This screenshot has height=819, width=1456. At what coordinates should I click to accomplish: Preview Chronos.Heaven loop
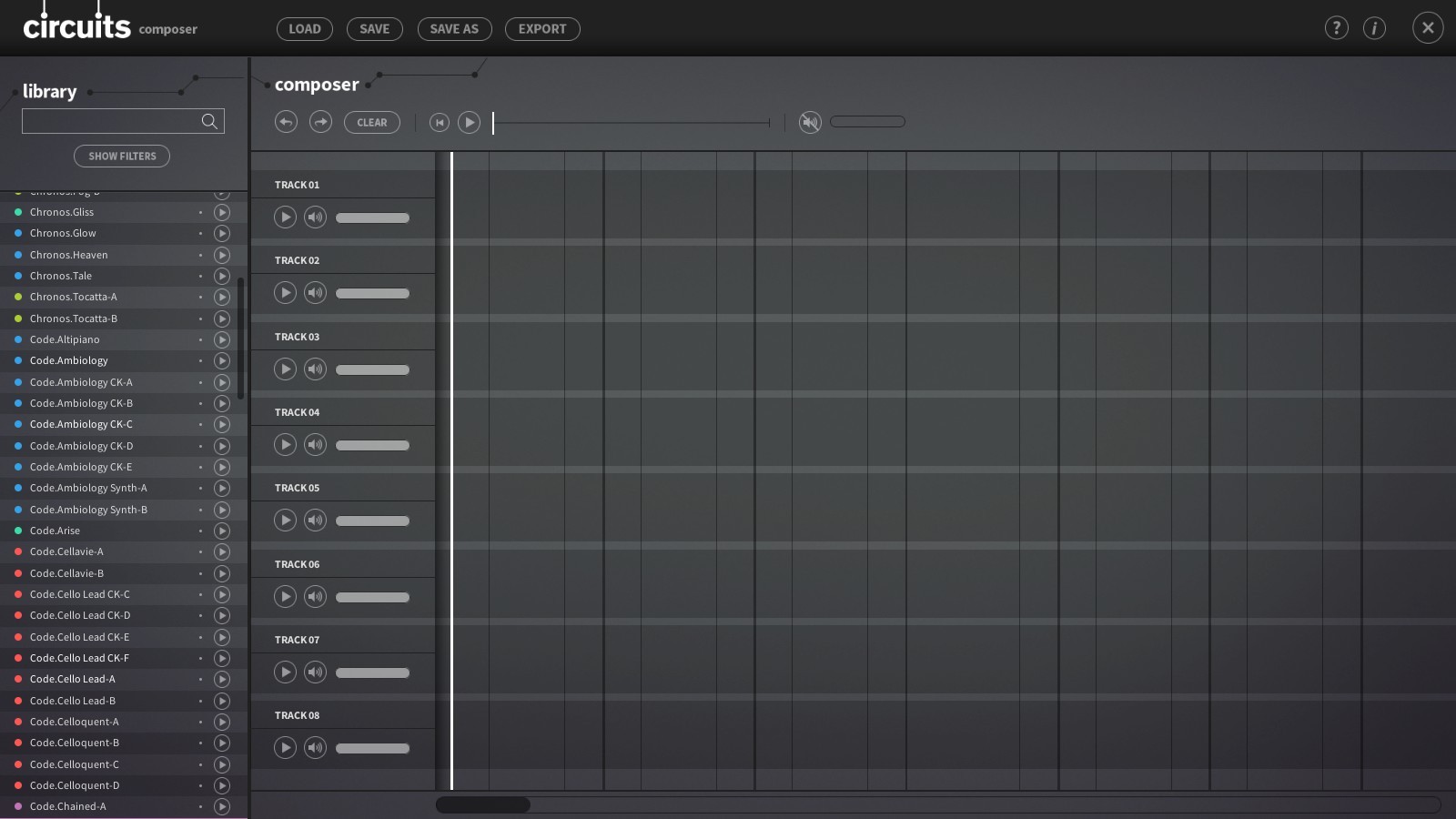click(x=222, y=255)
